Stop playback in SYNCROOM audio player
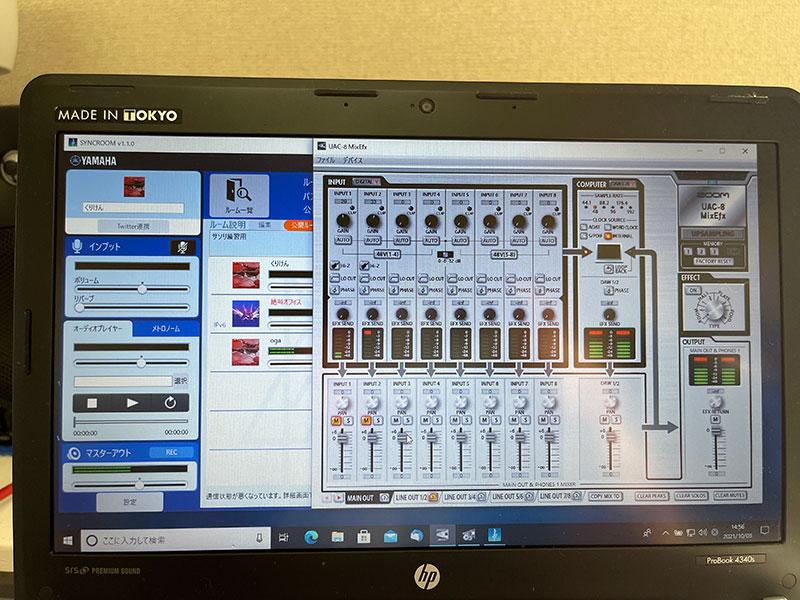This screenshot has height=600, width=800. tap(92, 403)
